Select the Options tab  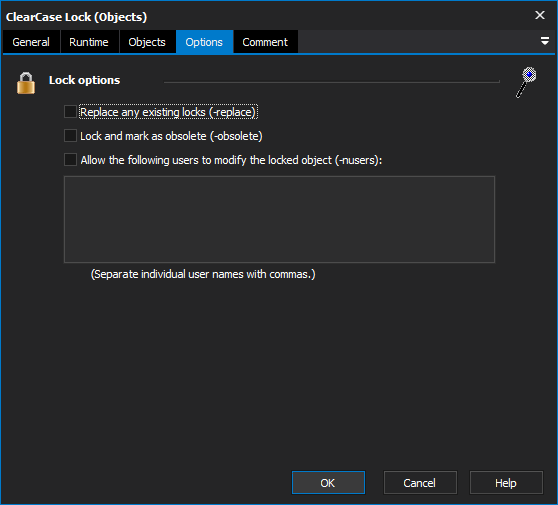[x=204, y=42]
